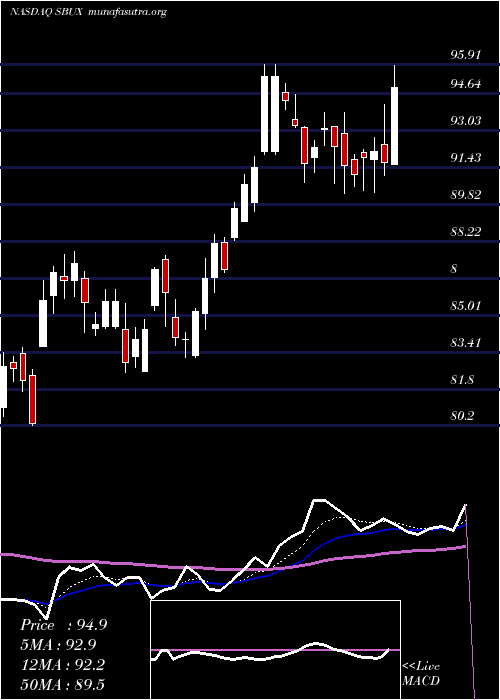Click the NASDAQ SBUX munafasutra.org title text
500x700 pixels.
88,12
